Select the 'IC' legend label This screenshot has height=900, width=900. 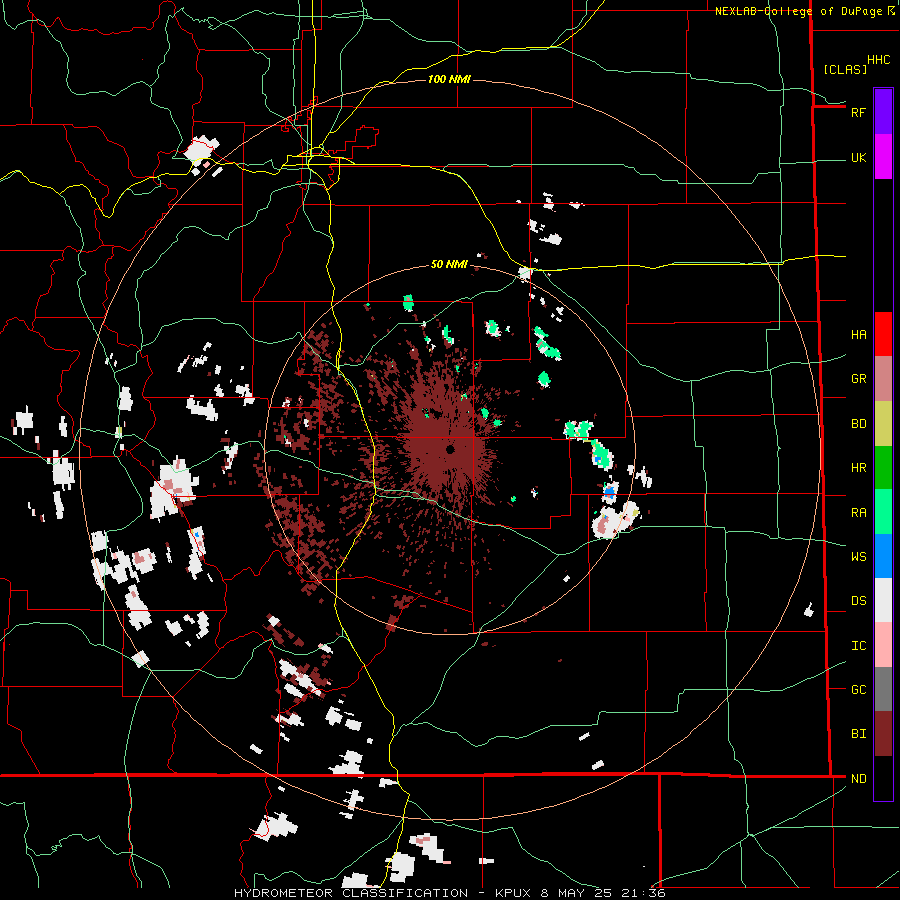[x=858, y=646]
